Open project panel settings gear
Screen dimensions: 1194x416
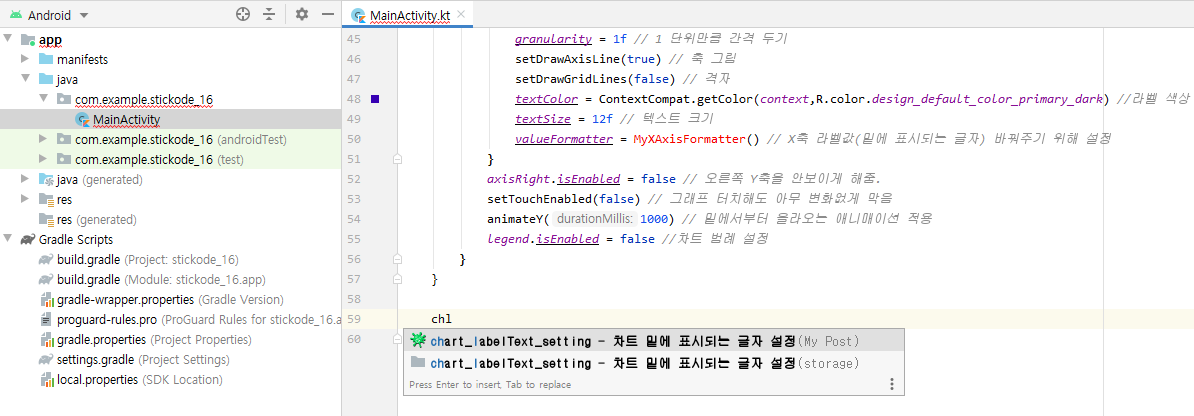[x=302, y=14]
